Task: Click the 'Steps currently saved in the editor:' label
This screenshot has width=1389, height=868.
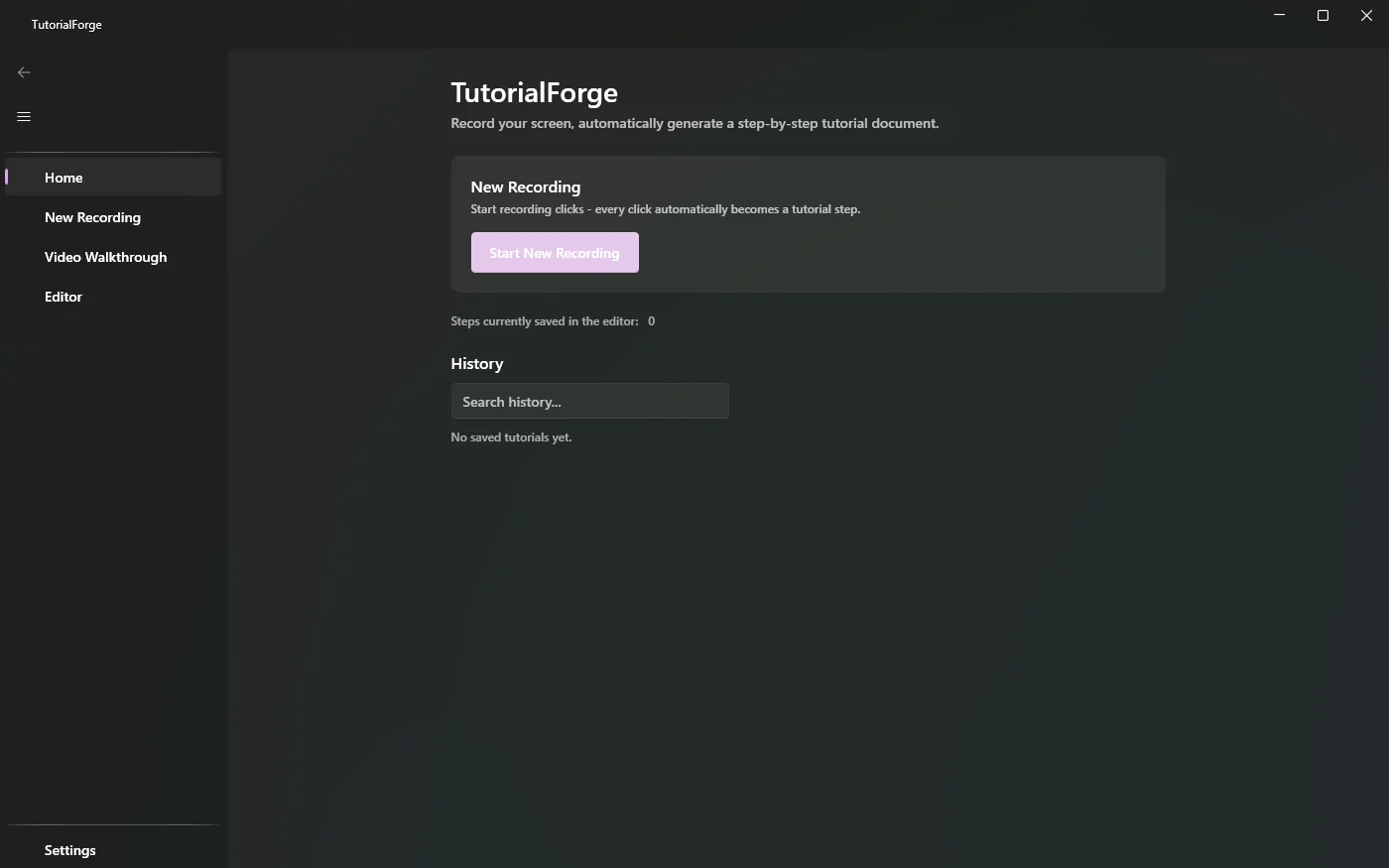Action: point(545,321)
